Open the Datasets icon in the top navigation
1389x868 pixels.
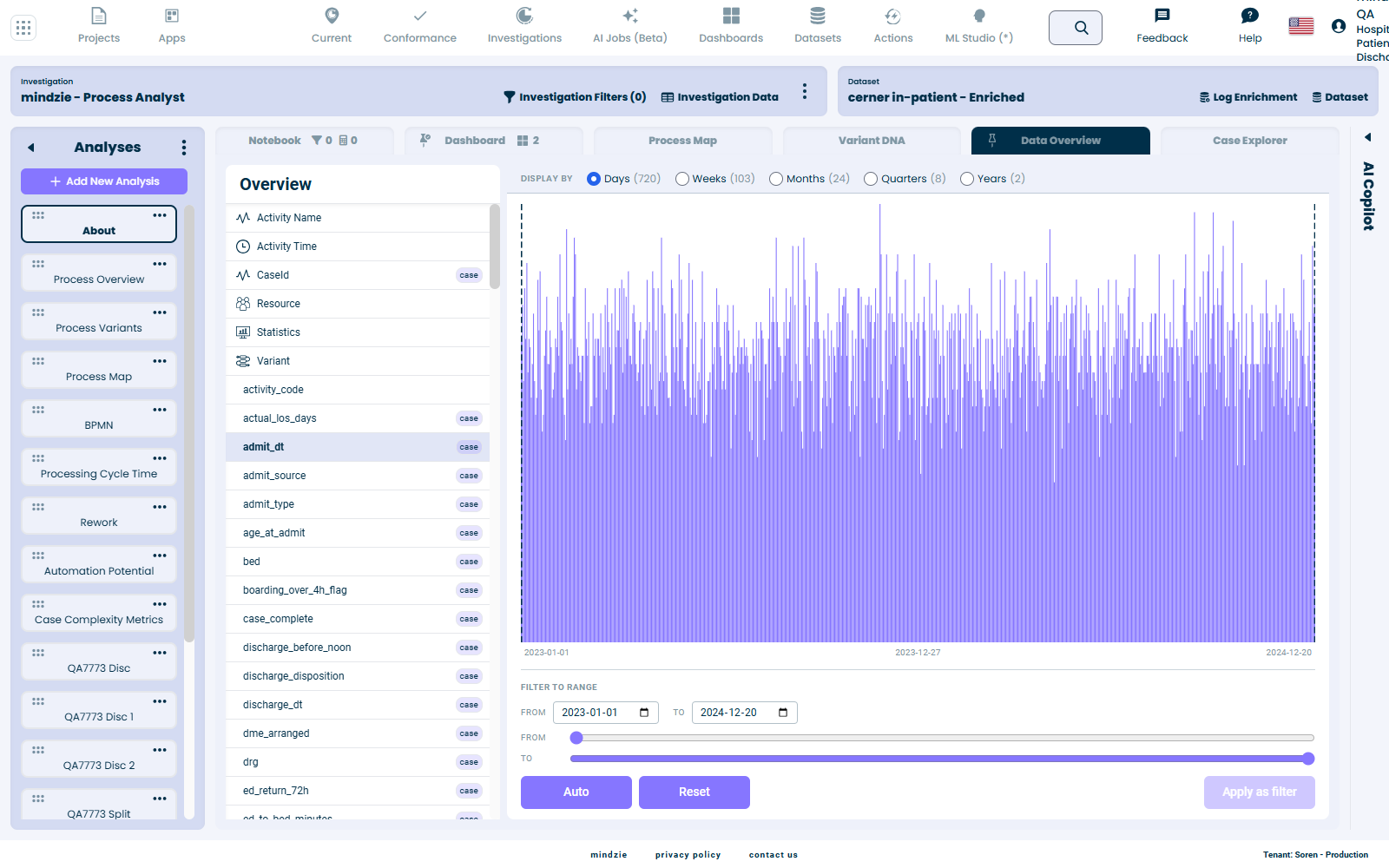point(818,16)
